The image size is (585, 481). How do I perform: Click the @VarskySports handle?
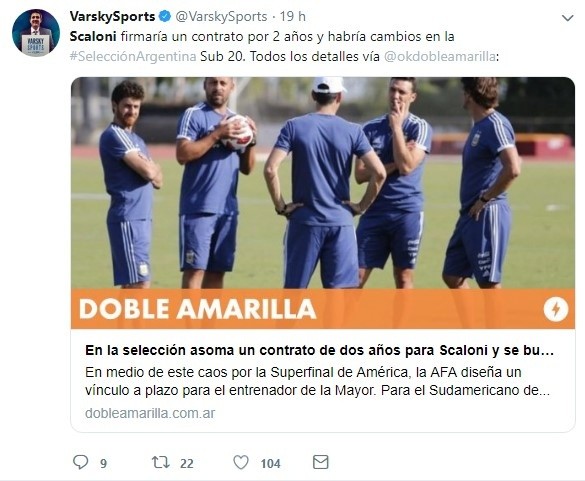tap(221, 16)
